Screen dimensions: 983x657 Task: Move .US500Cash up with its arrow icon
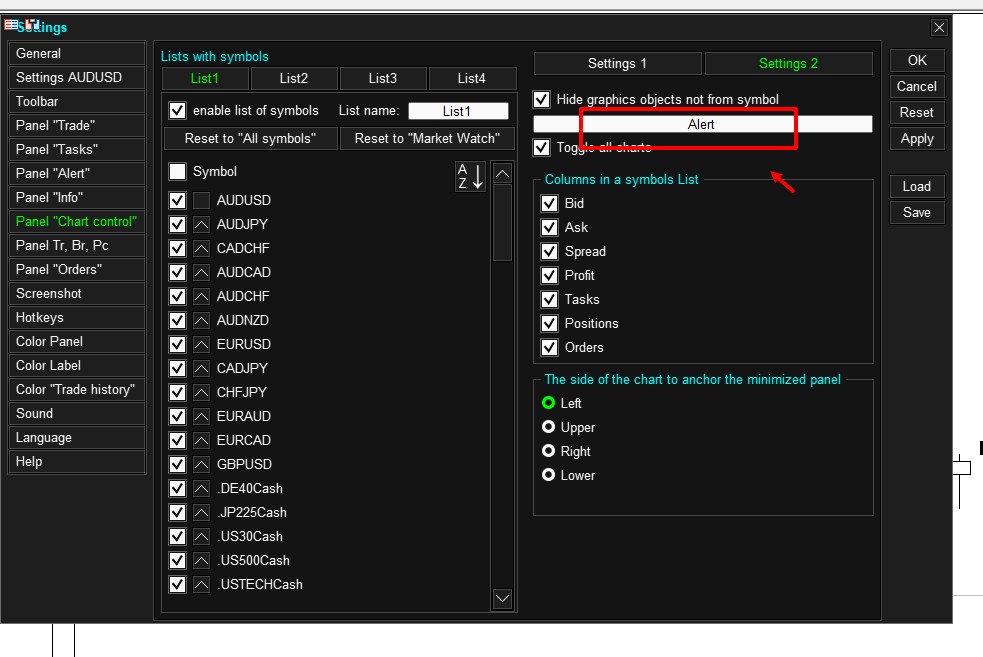(x=201, y=560)
